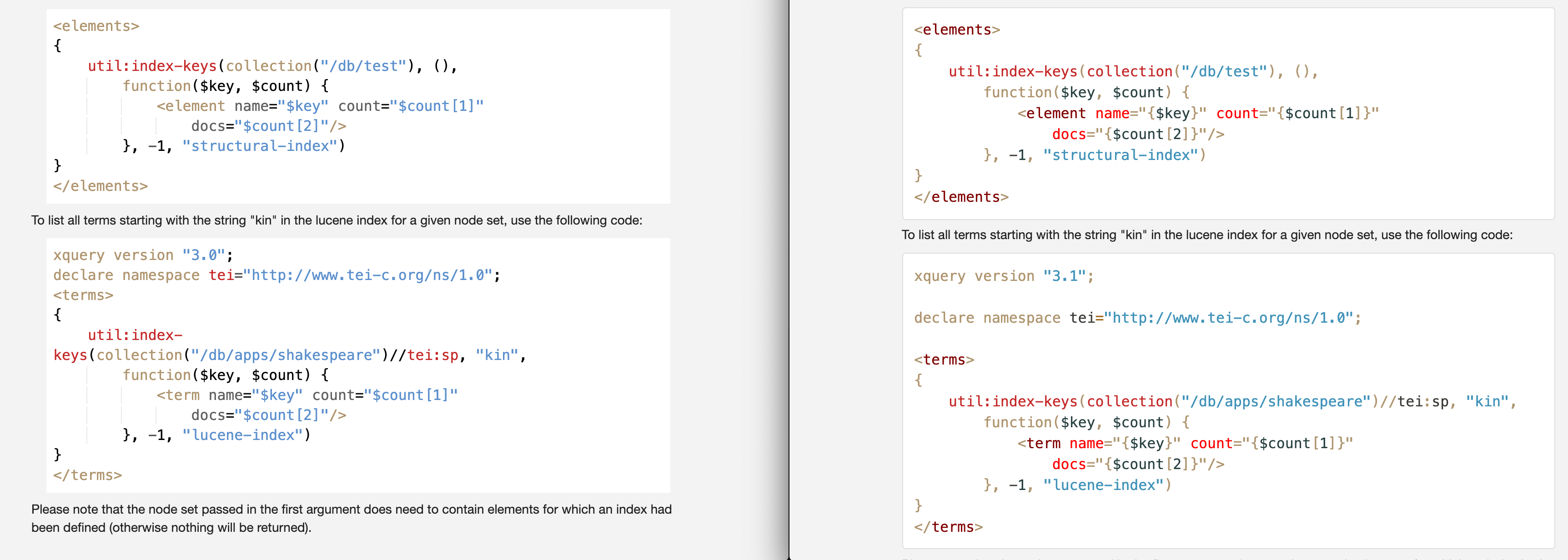Image resolution: width=1568 pixels, height=560 pixels.
Task: Click the "Please note that the node set" paragraph
Action: 351,518
